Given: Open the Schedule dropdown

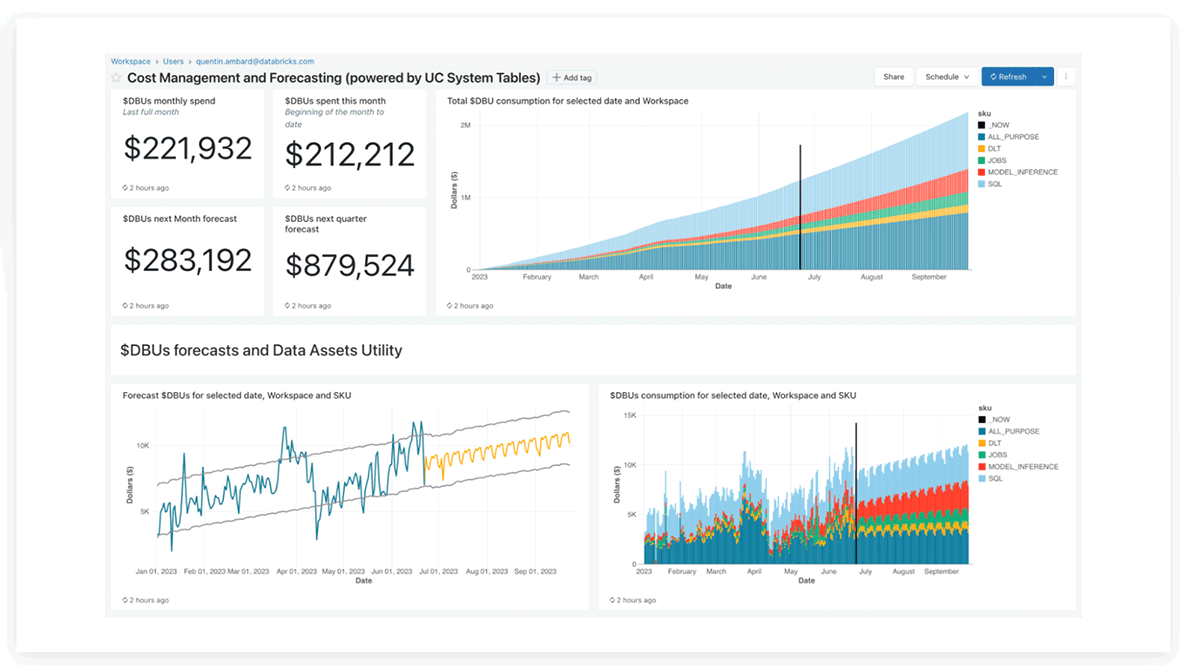Looking at the screenshot, I should coord(947,77).
